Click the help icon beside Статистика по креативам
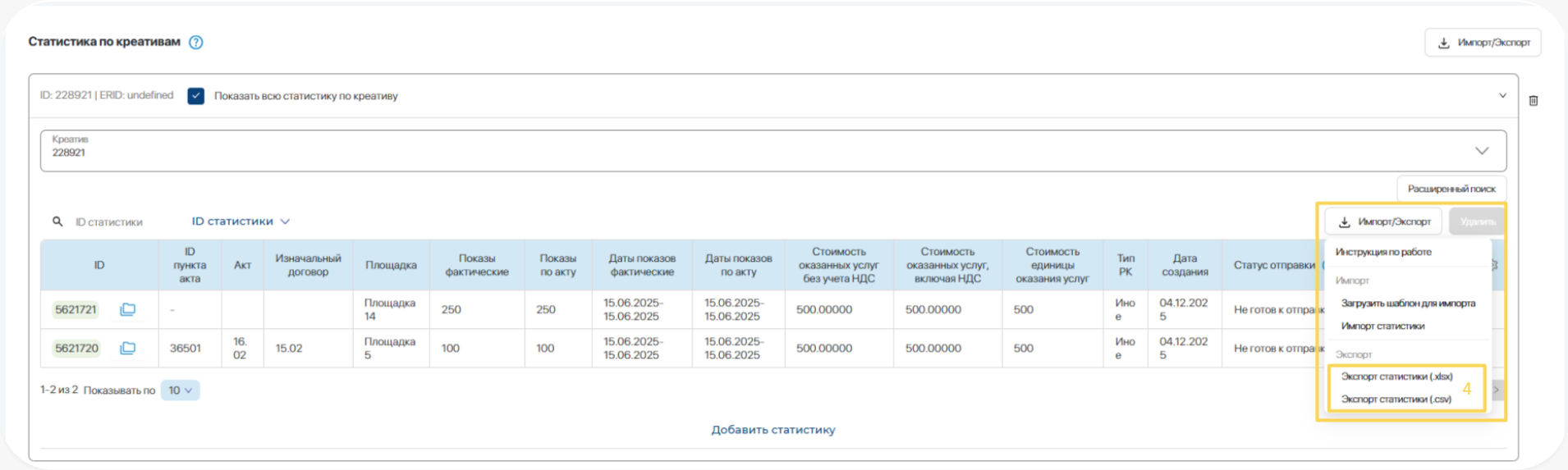The image size is (1568, 470). click(196, 43)
